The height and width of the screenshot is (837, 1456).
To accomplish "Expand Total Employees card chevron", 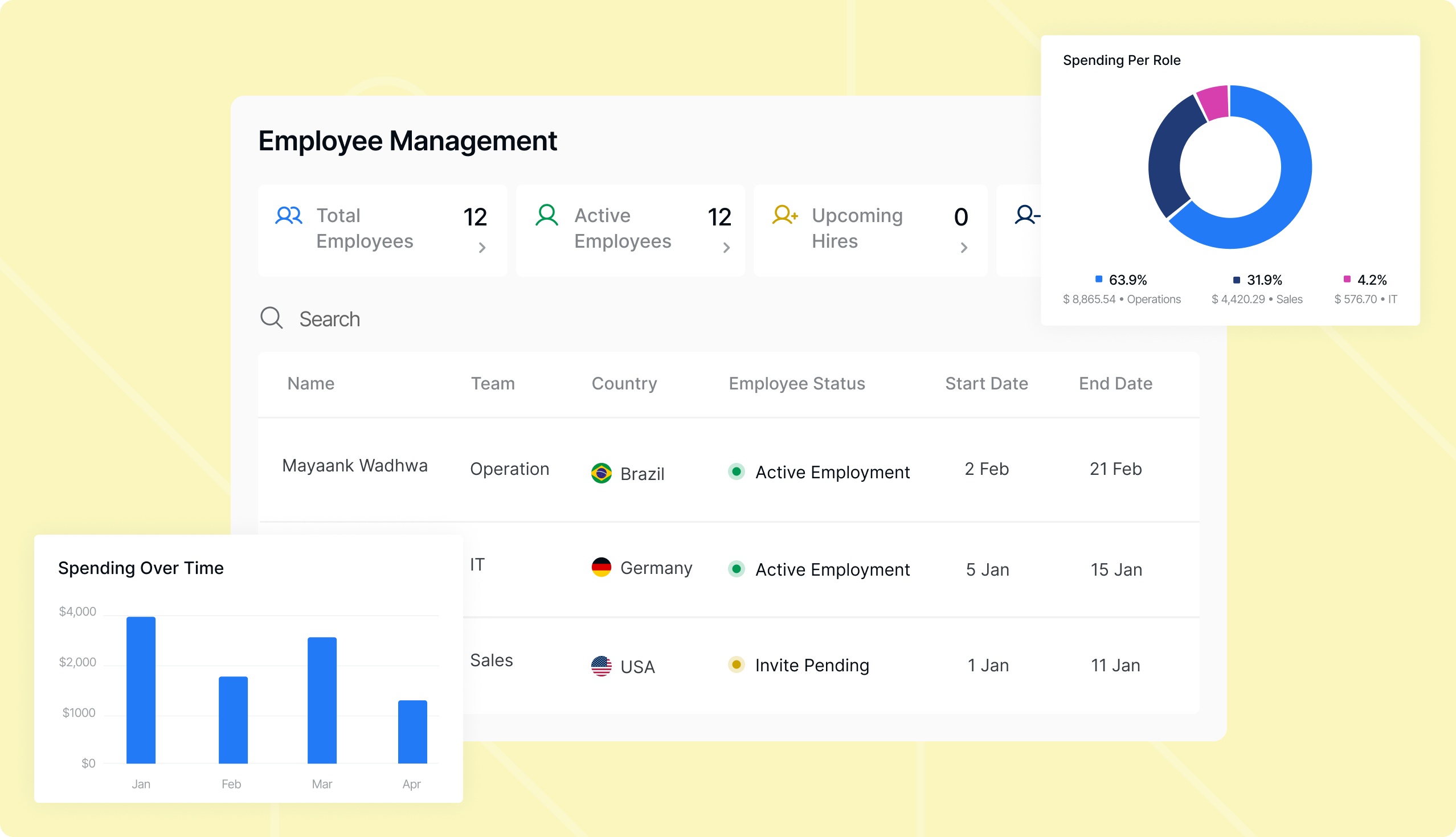I will [x=482, y=248].
